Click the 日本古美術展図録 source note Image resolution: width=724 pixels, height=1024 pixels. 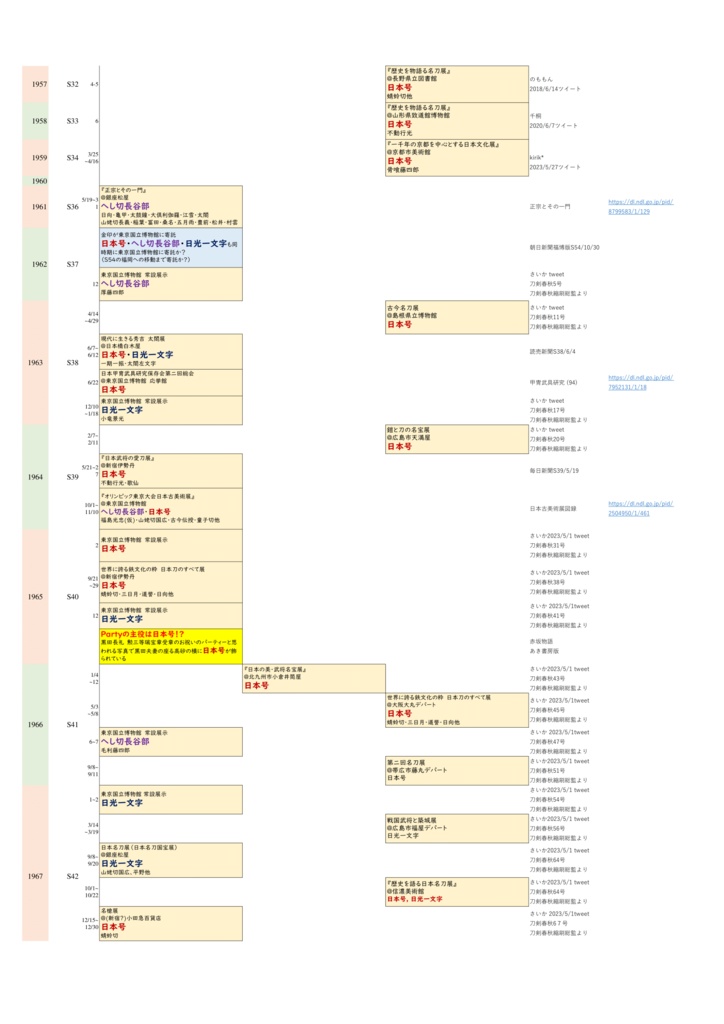coord(552,508)
